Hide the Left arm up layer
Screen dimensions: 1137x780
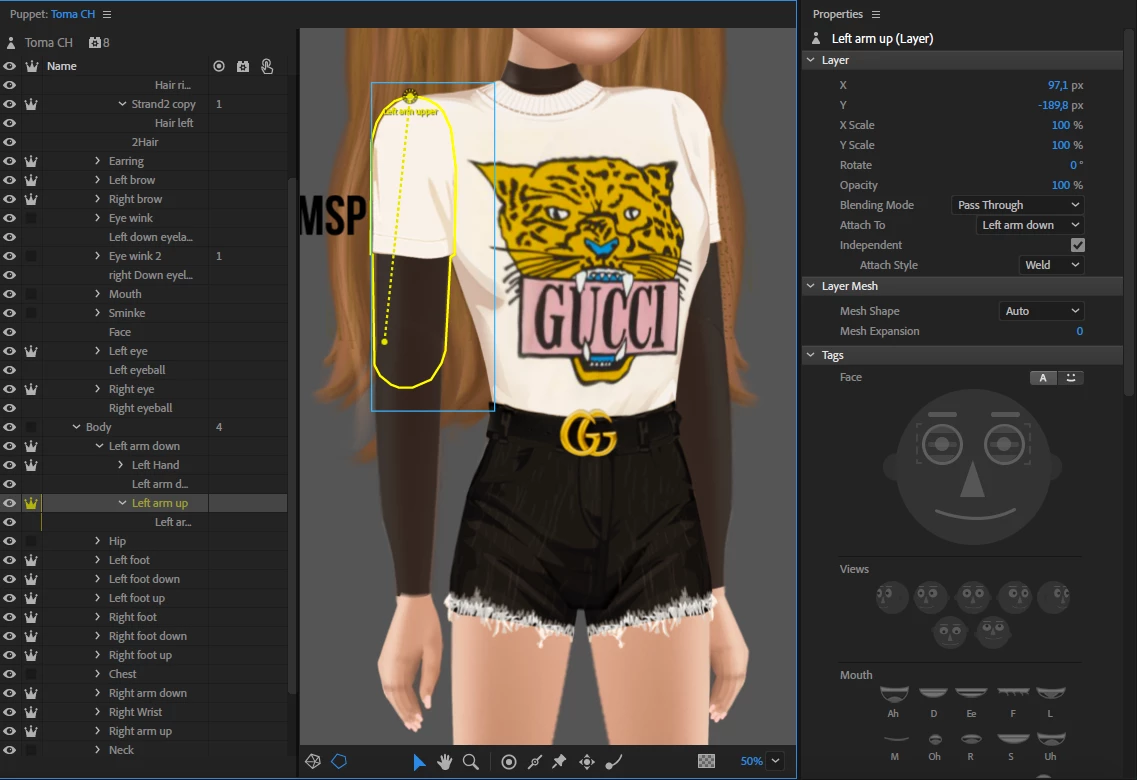9,503
